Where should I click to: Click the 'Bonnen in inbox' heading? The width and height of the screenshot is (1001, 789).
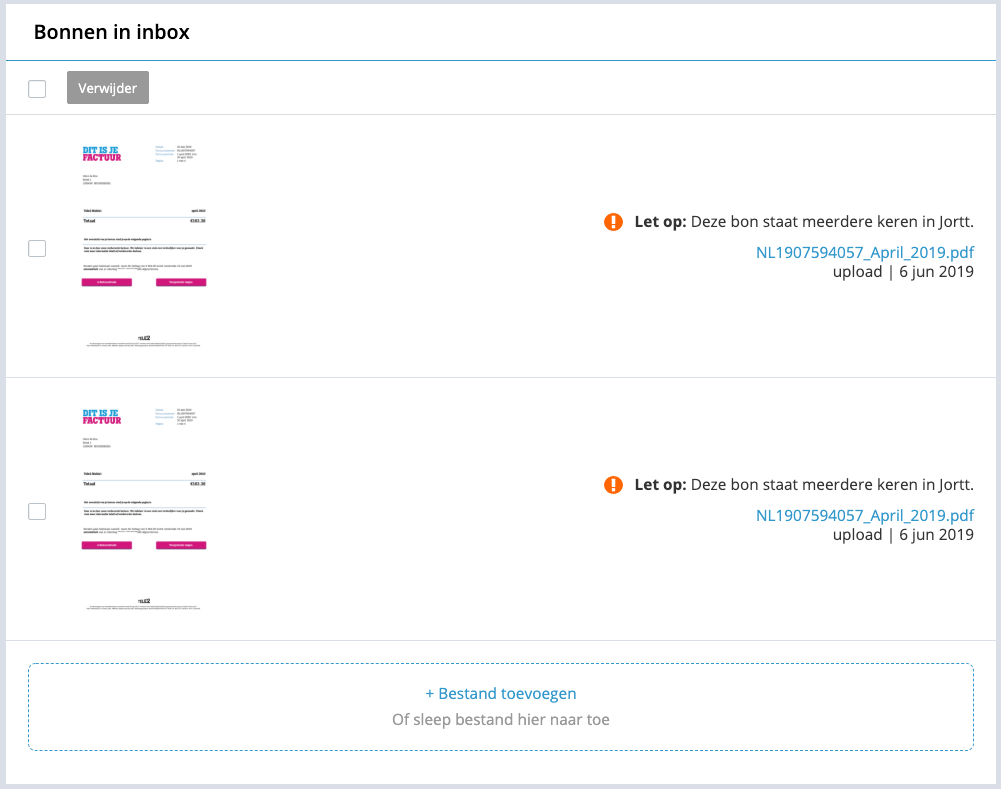pyautogui.click(x=112, y=32)
